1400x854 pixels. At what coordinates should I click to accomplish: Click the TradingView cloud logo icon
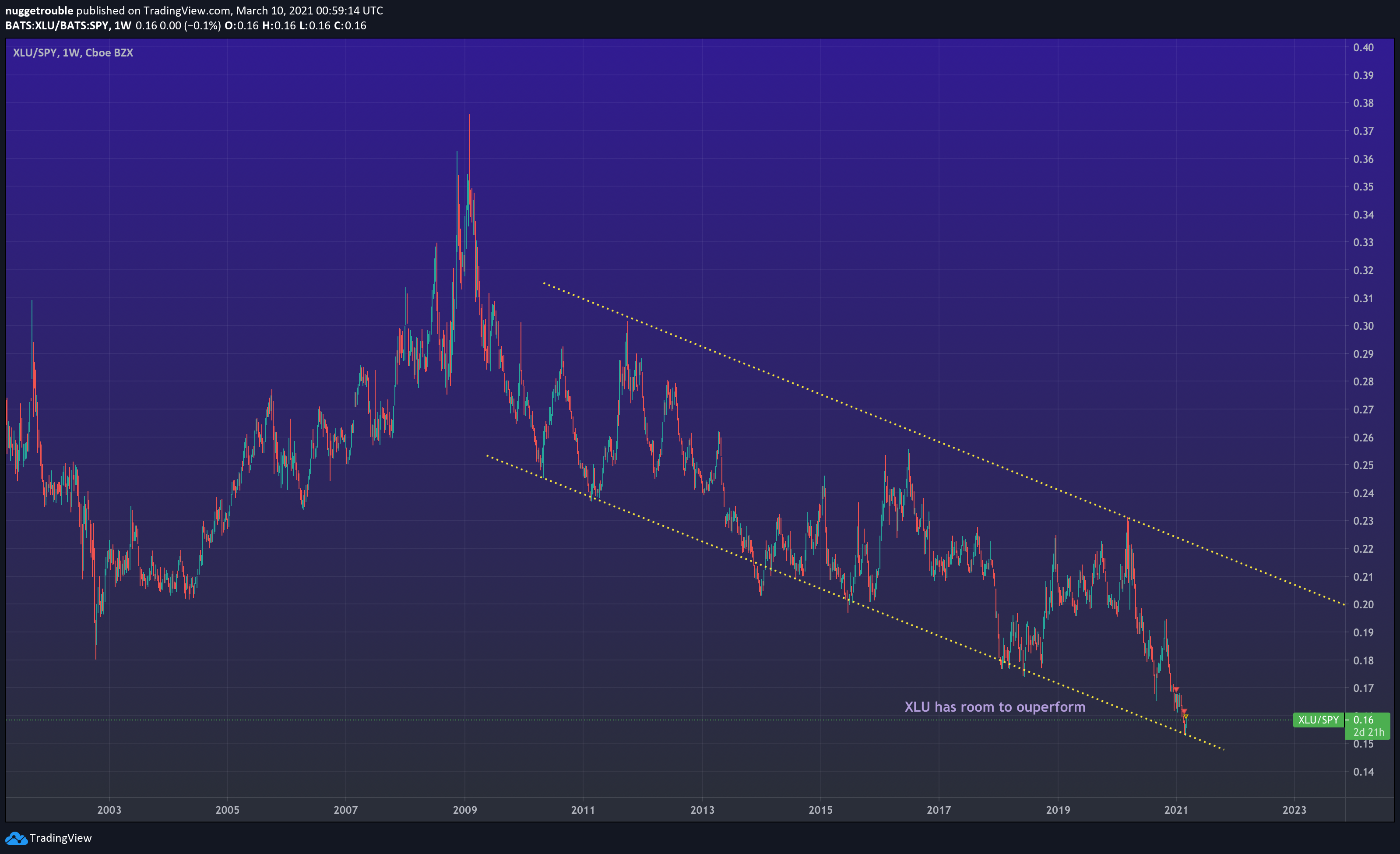pos(16,838)
